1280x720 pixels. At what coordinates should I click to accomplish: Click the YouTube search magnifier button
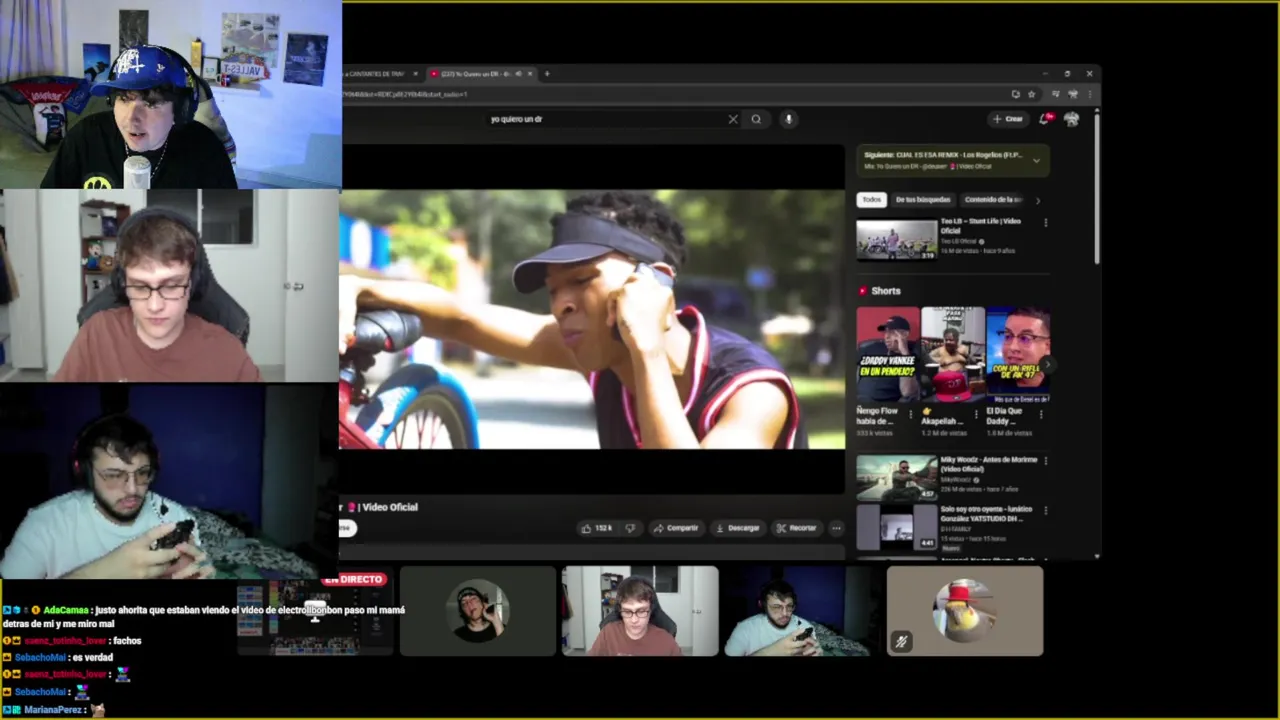[x=756, y=119]
